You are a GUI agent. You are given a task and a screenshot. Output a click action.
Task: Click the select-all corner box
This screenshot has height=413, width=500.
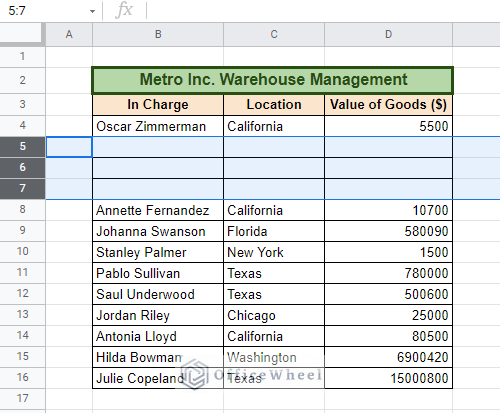(22, 34)
